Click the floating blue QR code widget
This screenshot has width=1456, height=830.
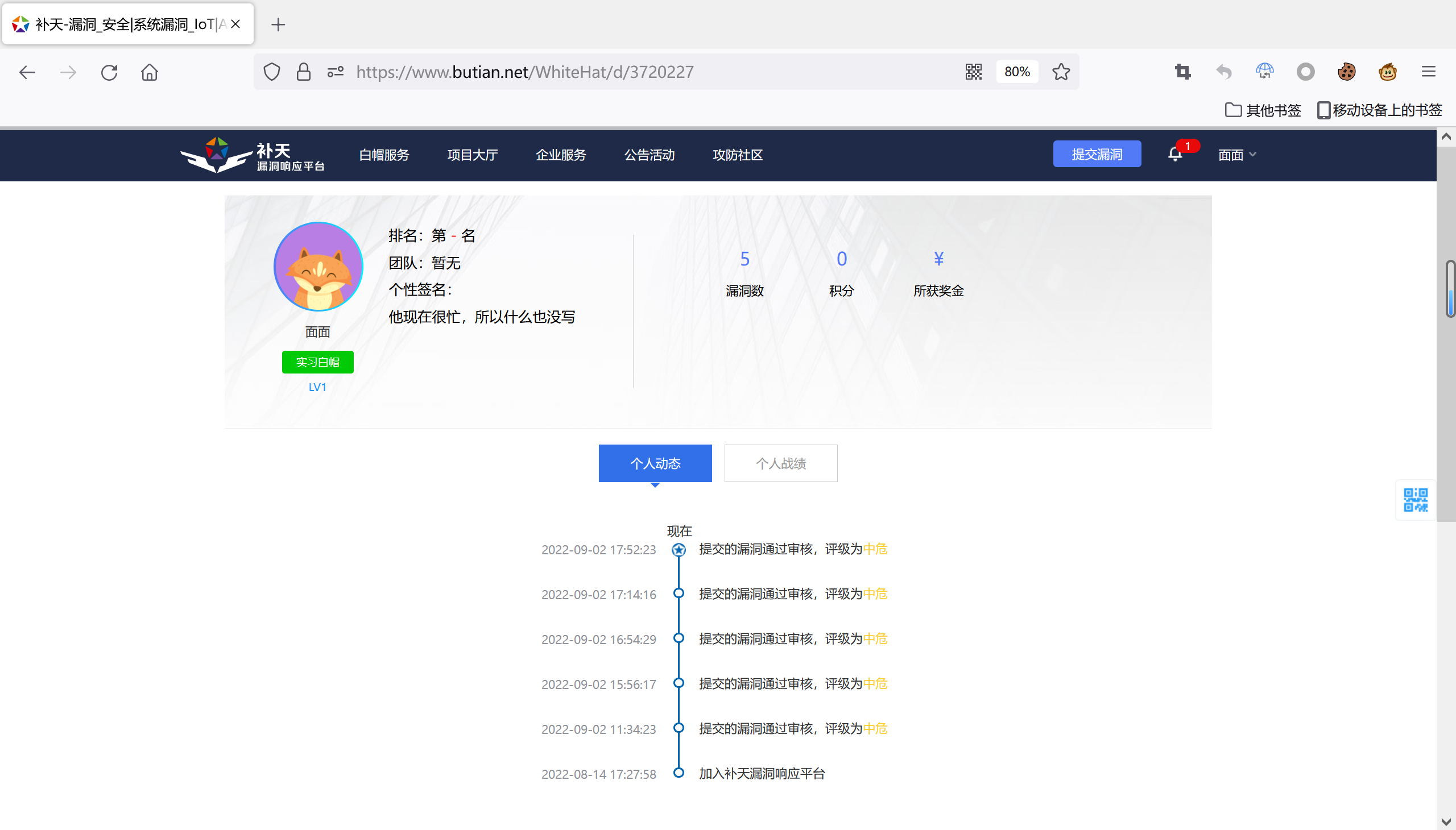(1416, 500)
